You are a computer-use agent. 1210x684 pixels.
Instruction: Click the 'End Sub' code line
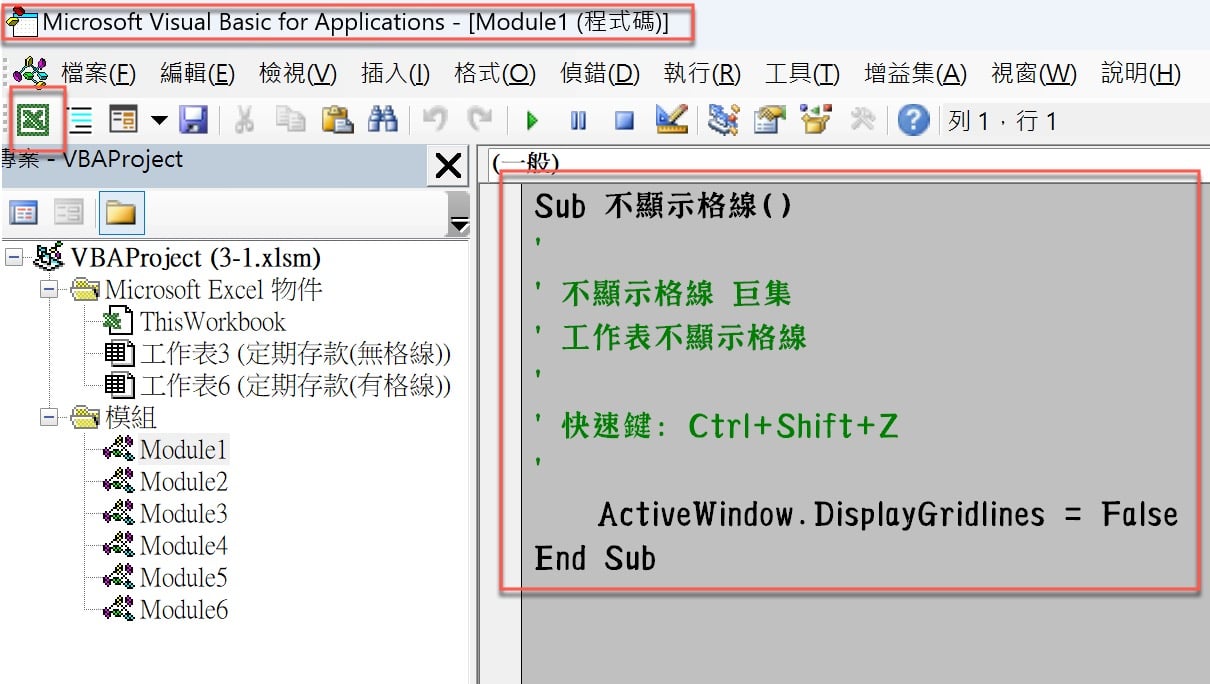(x=595, y=558)
